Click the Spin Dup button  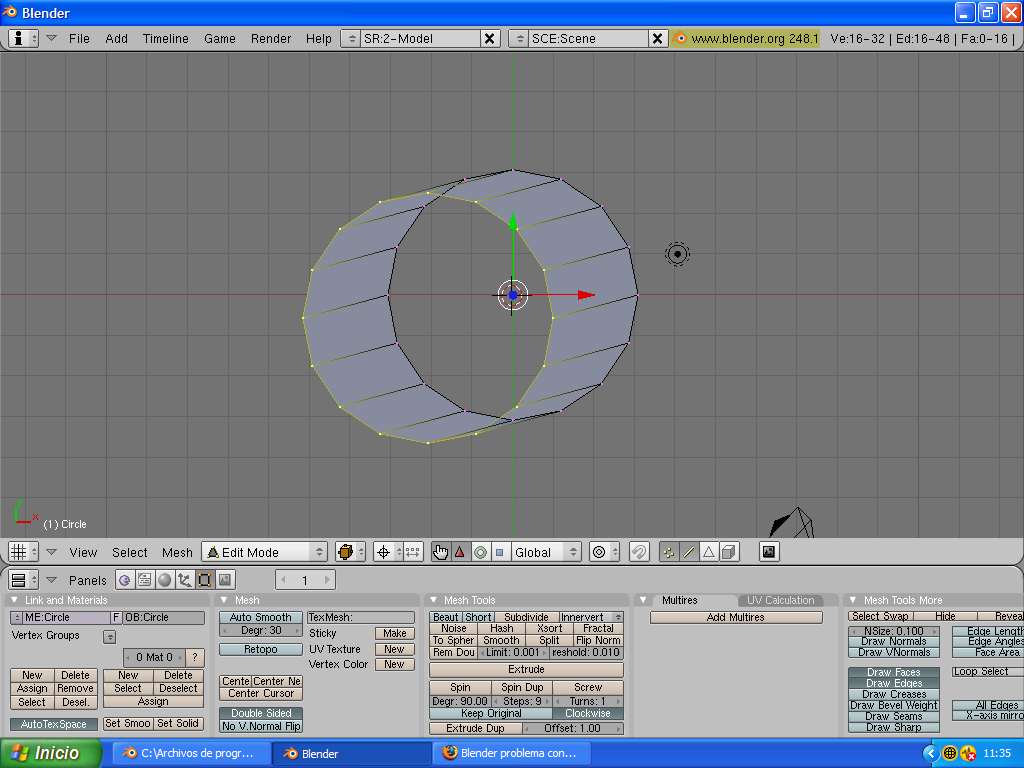[x=522, y=688]
